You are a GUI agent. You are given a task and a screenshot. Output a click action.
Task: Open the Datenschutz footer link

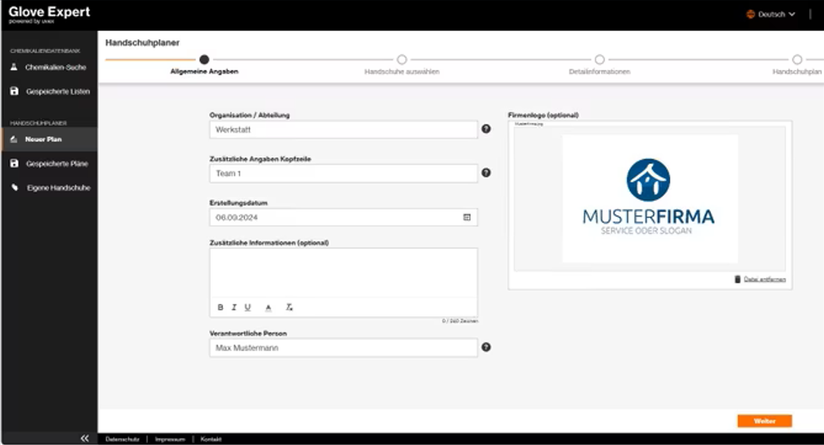tap(124, 439)
